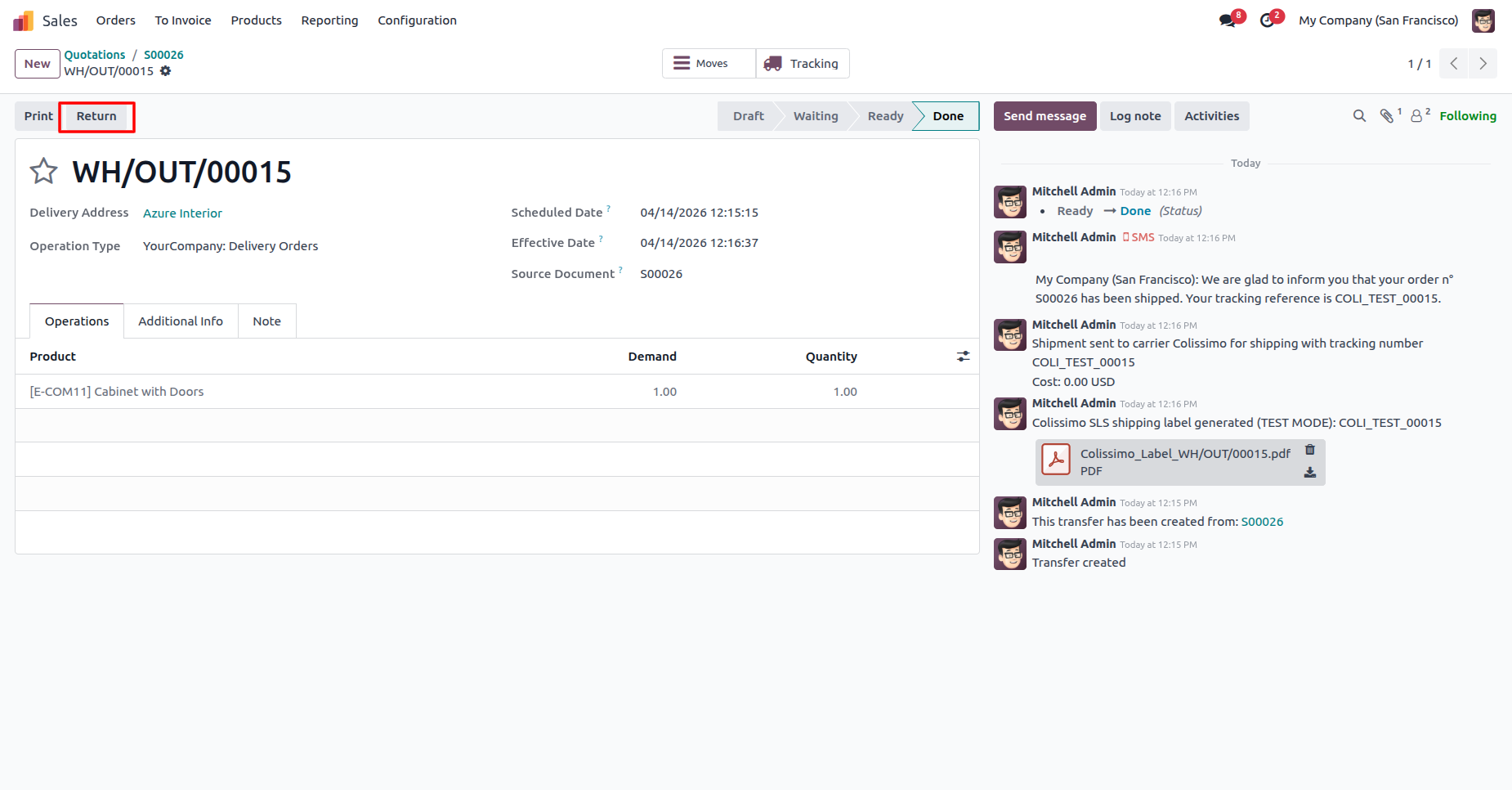This screenshot has width=1512, height=790.
Task: Open the To Invoice menu
Action: point(183,20)
